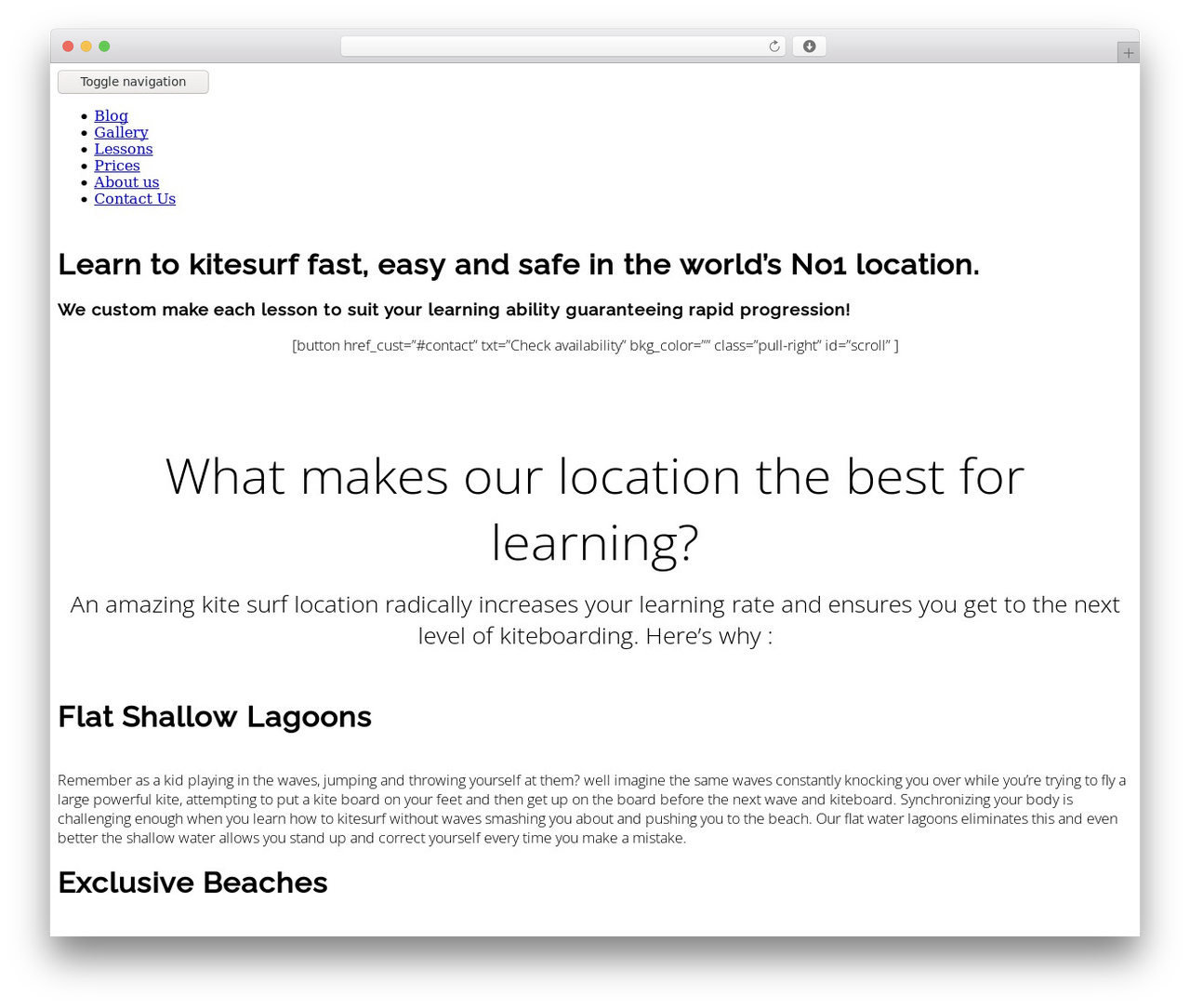The image size is (1190, 1008).
Task: Open the Lessons link
Action: click(123, 149)
